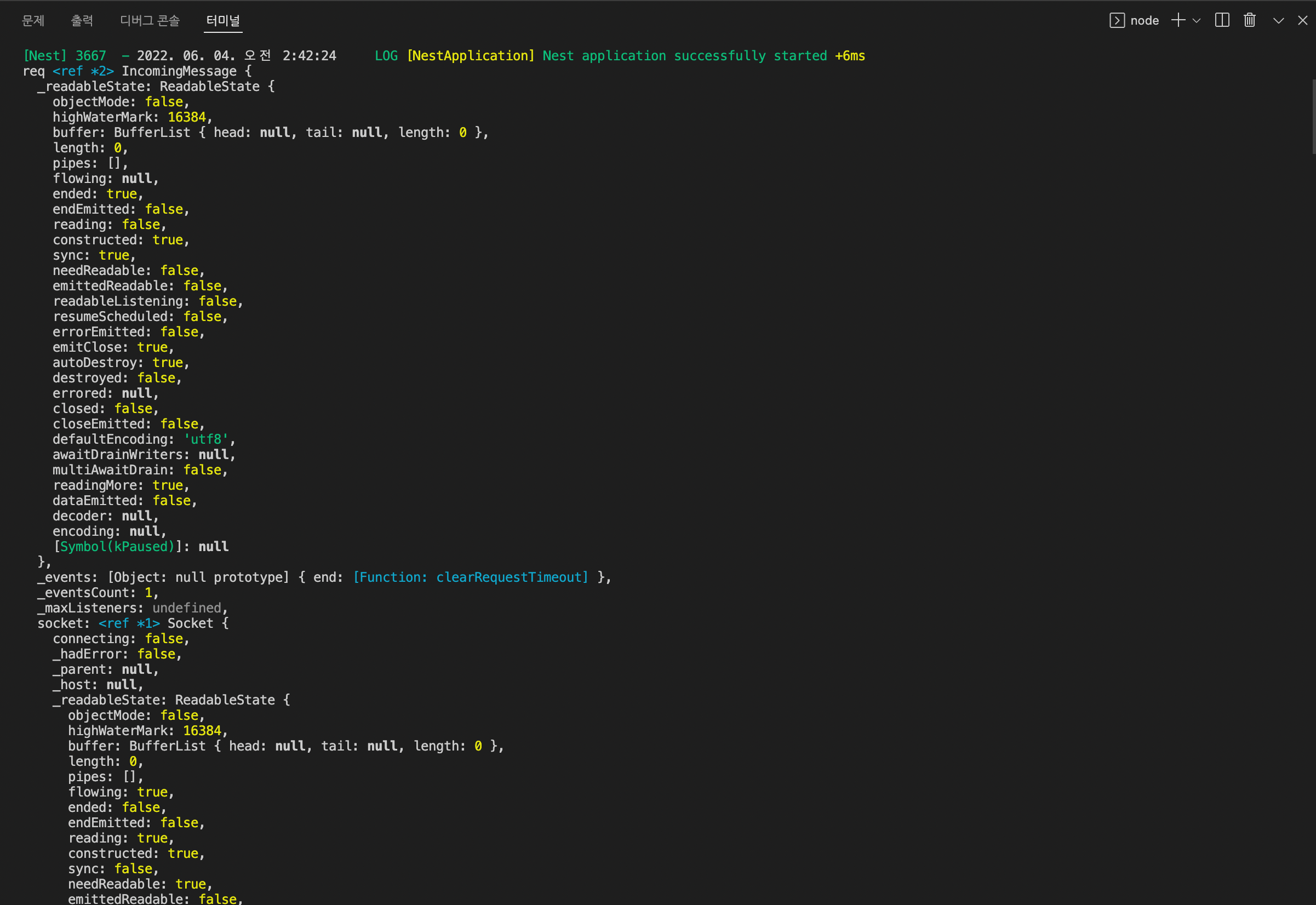Click the Symbol(kPaused) text in output
The image size is (1316, 905).
(117, 547)
